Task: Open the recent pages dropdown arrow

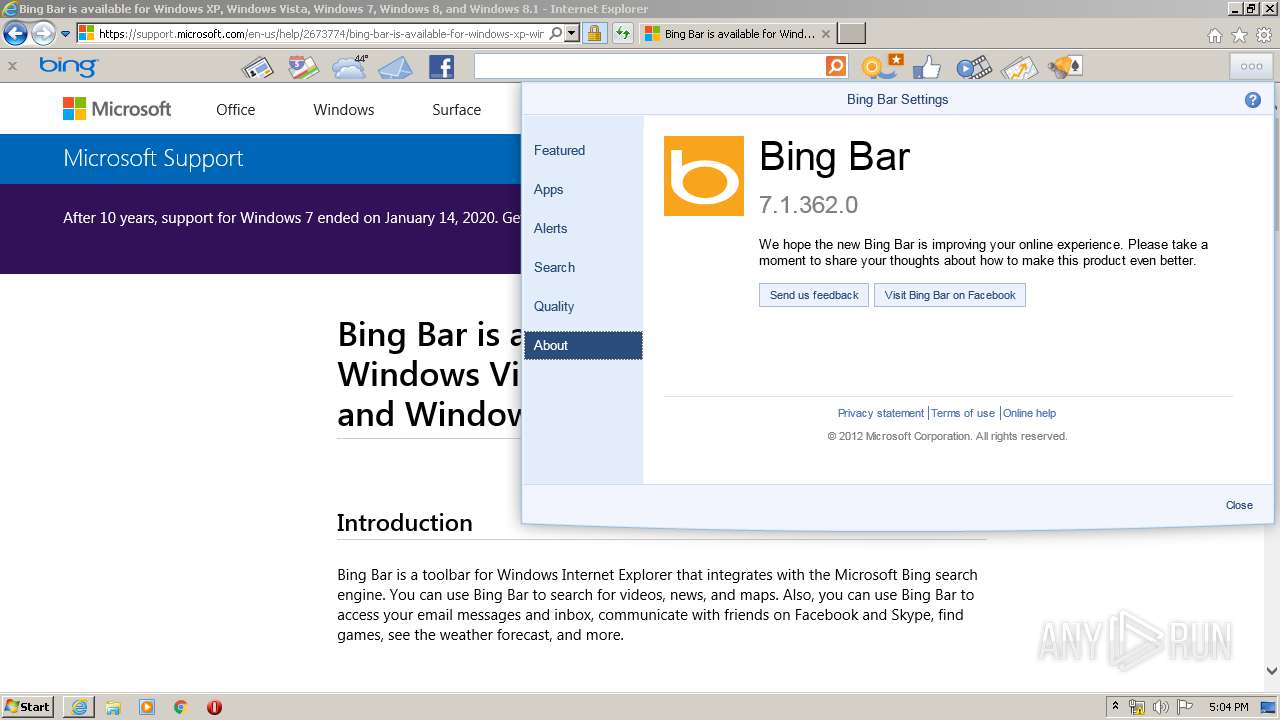Action: click(x=66, y=34)
